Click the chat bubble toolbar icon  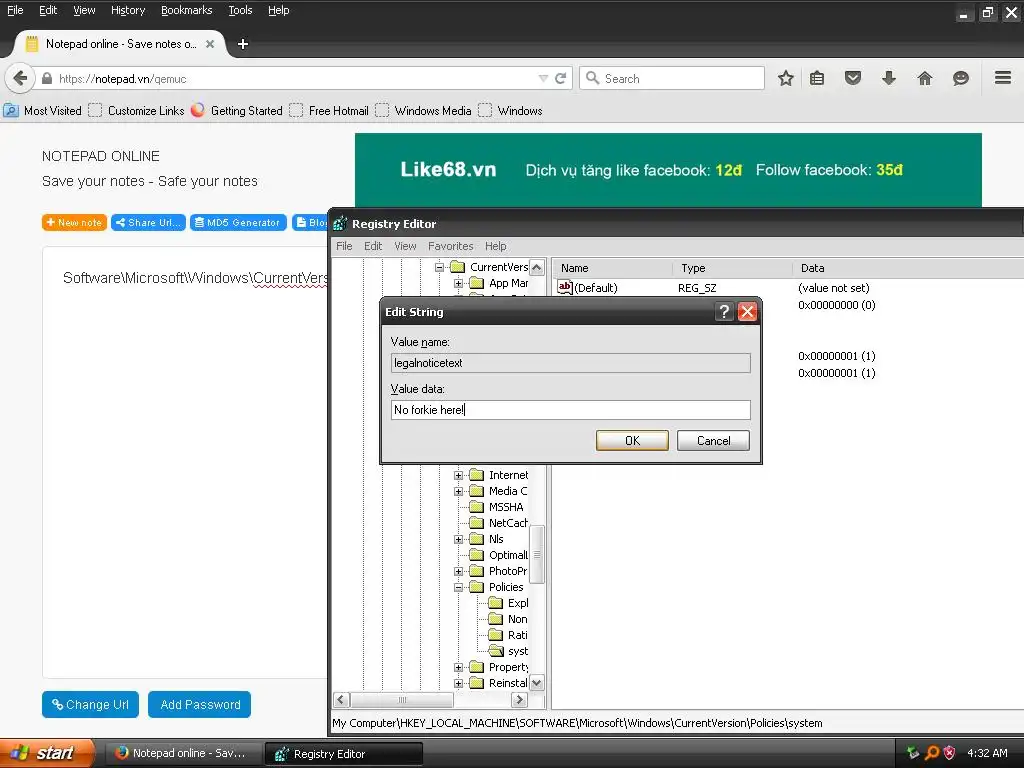961,78
